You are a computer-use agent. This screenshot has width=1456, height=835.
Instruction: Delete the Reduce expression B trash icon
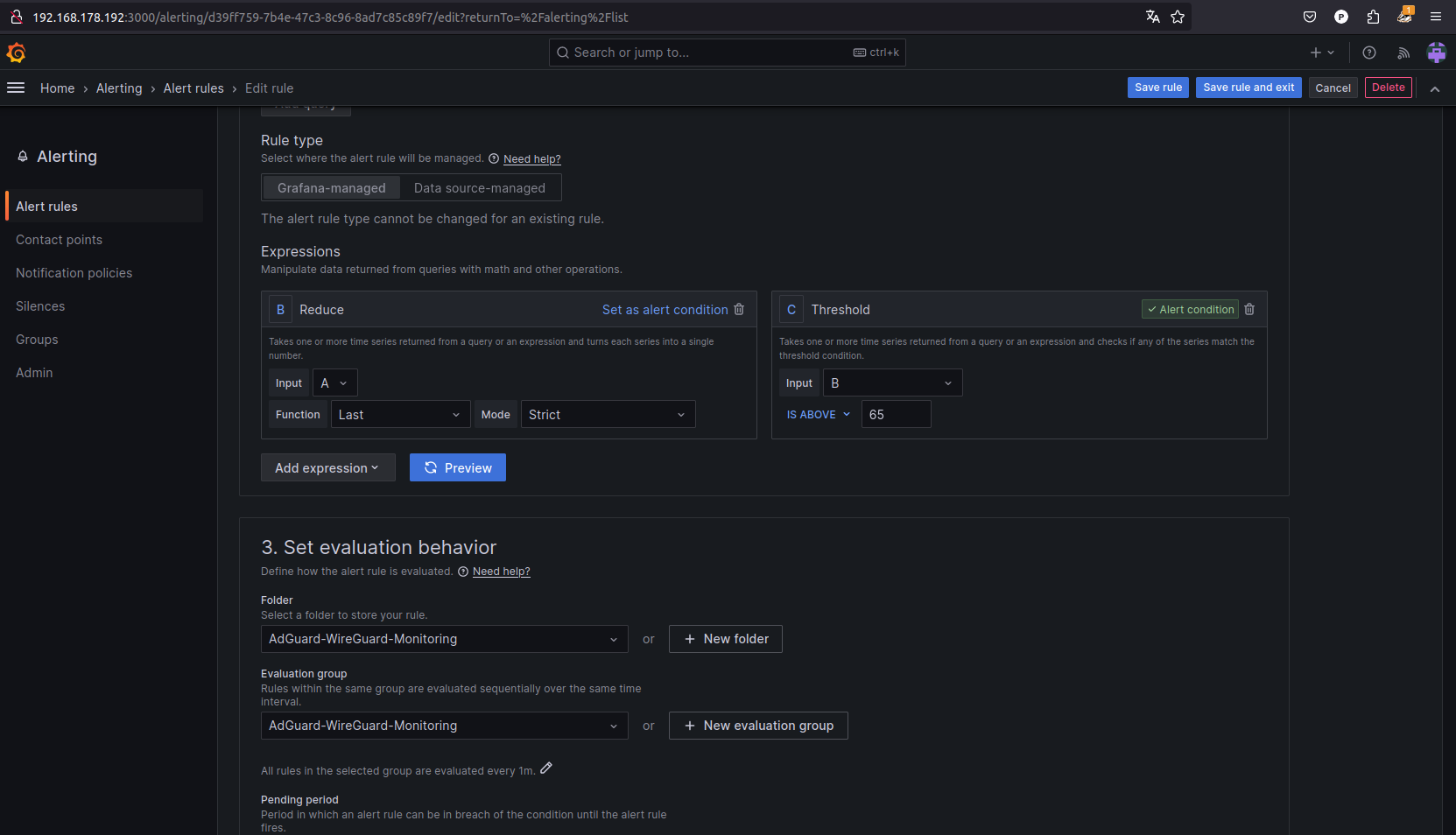(x=739, y=310)
